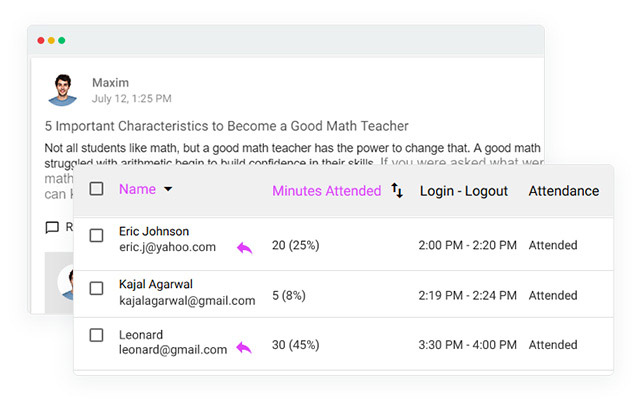Check the box for Eric Johnson
Image resolution: width=640 pixels, height=410 pixels.
point(96,236)
